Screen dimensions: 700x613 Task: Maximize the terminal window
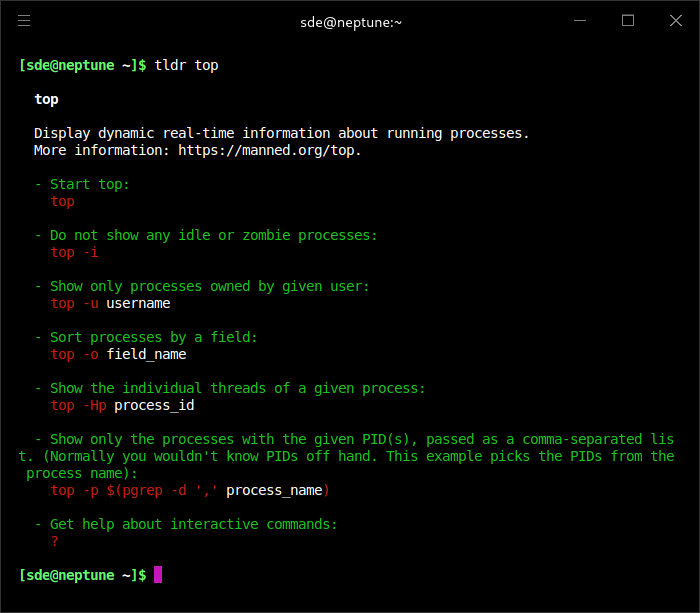click(x=628, y=21)
